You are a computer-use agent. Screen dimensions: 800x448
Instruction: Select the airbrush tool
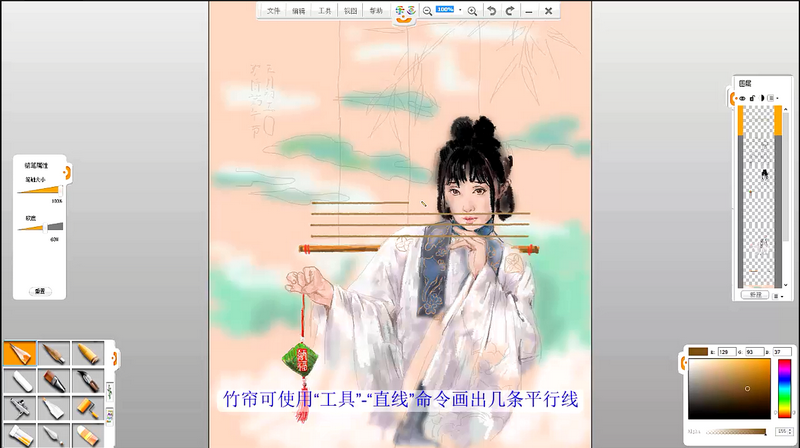(18, 407)
